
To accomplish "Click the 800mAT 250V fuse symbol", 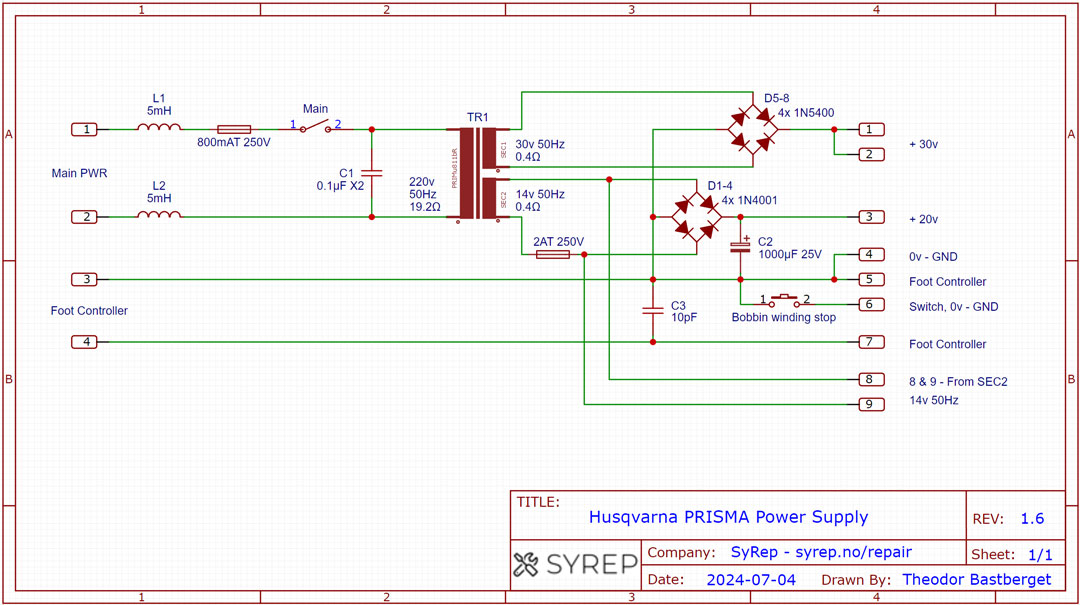I will coord(234,129).
